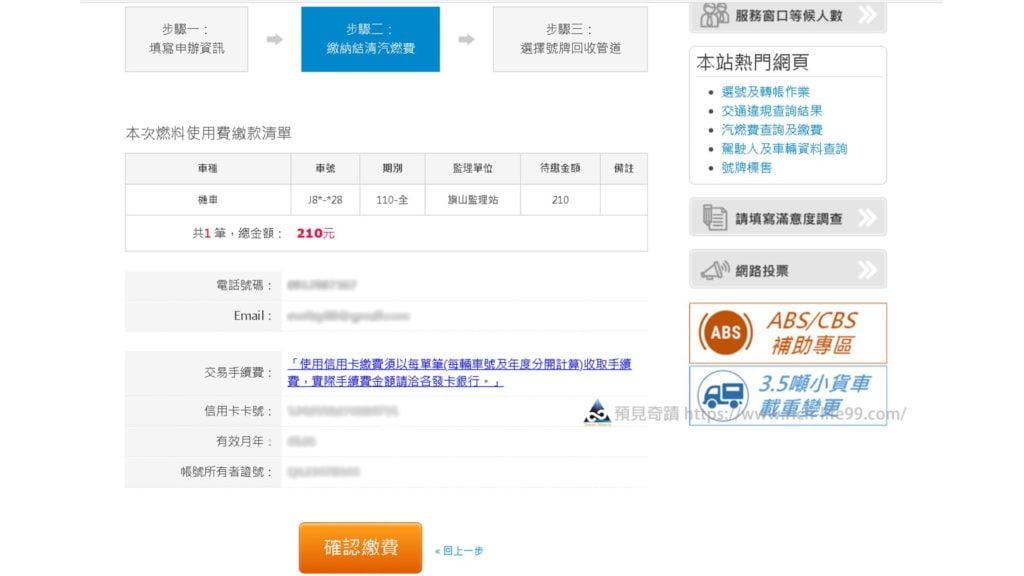The width and height of the screenshot is (1024, 576).
Task: Click the 備註 column header
Action: coord(624,168)
